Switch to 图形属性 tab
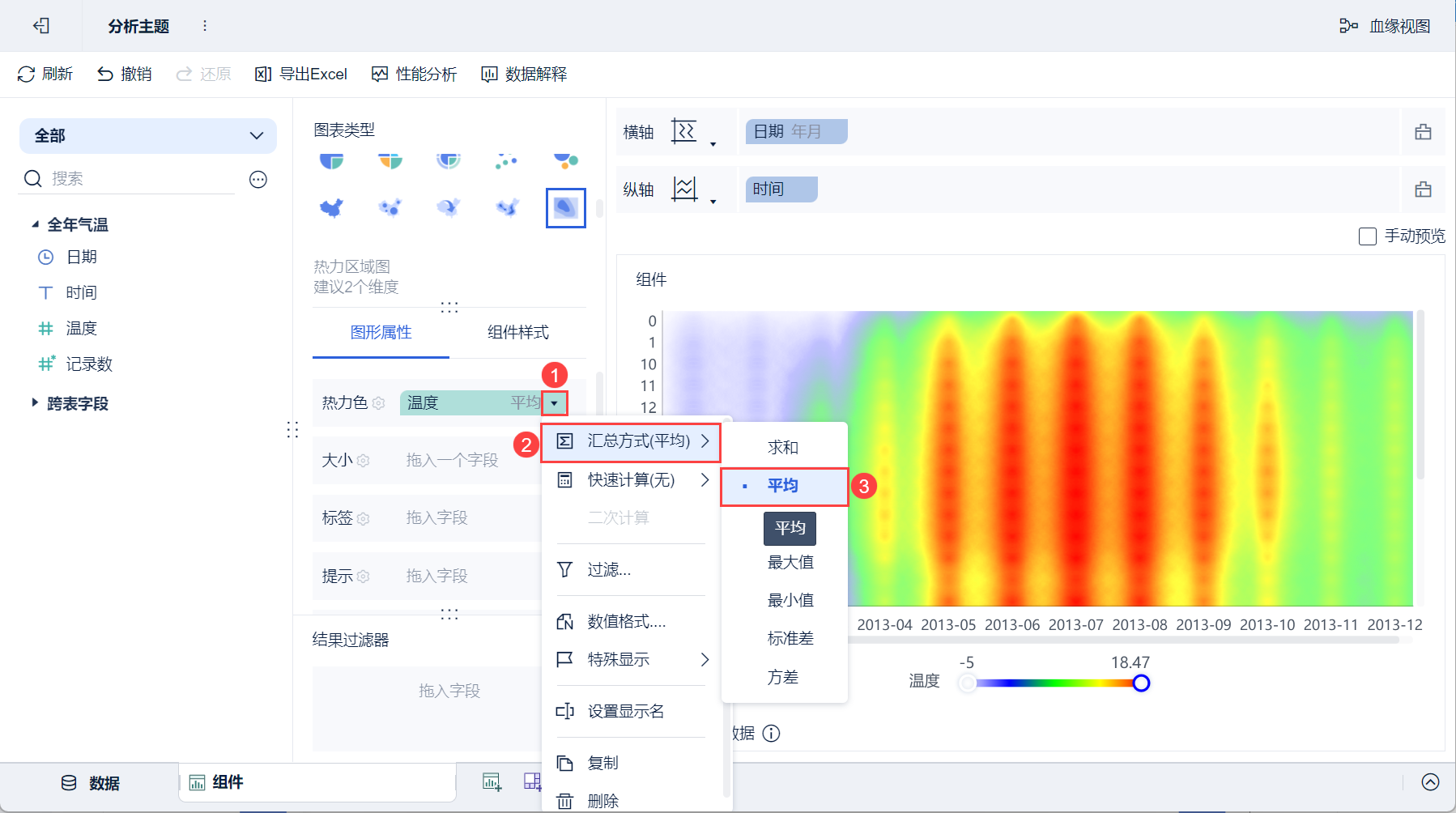1456x813 pixels. coord(381,332)
